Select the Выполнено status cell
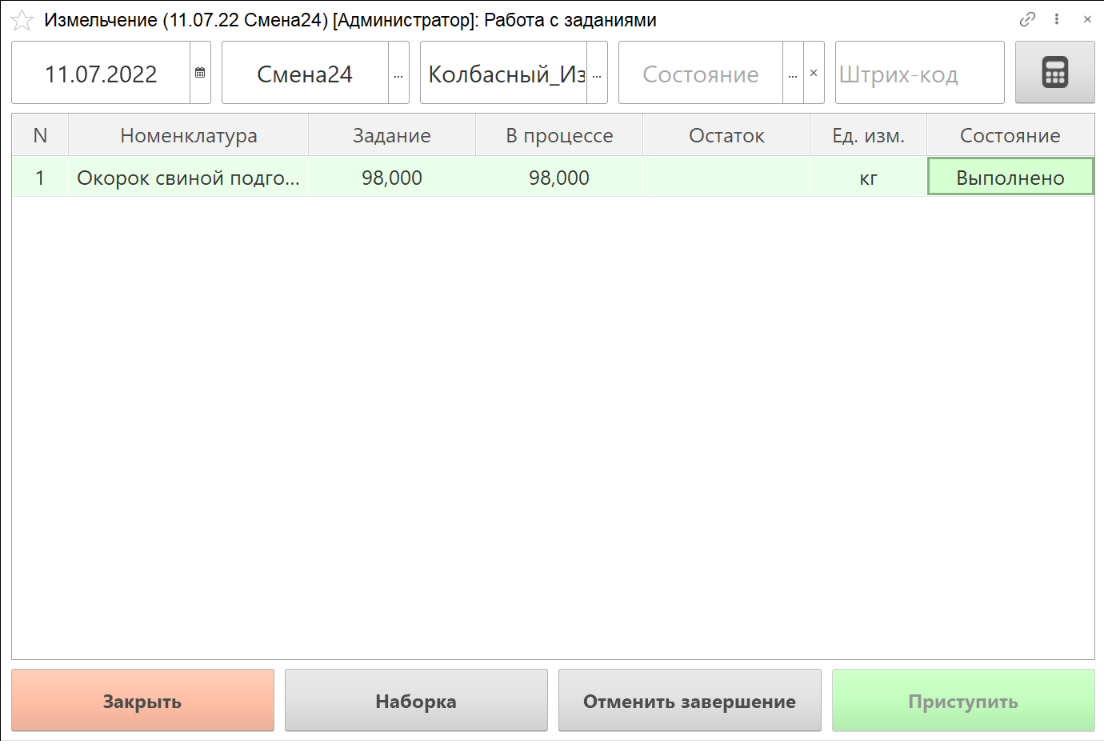This screenshot has height=741, width=1104. coord(1010,178)
